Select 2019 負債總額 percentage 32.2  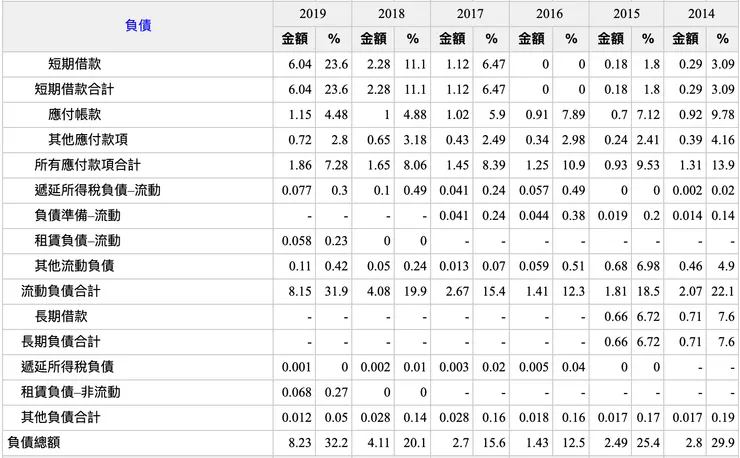coord(336,443)
